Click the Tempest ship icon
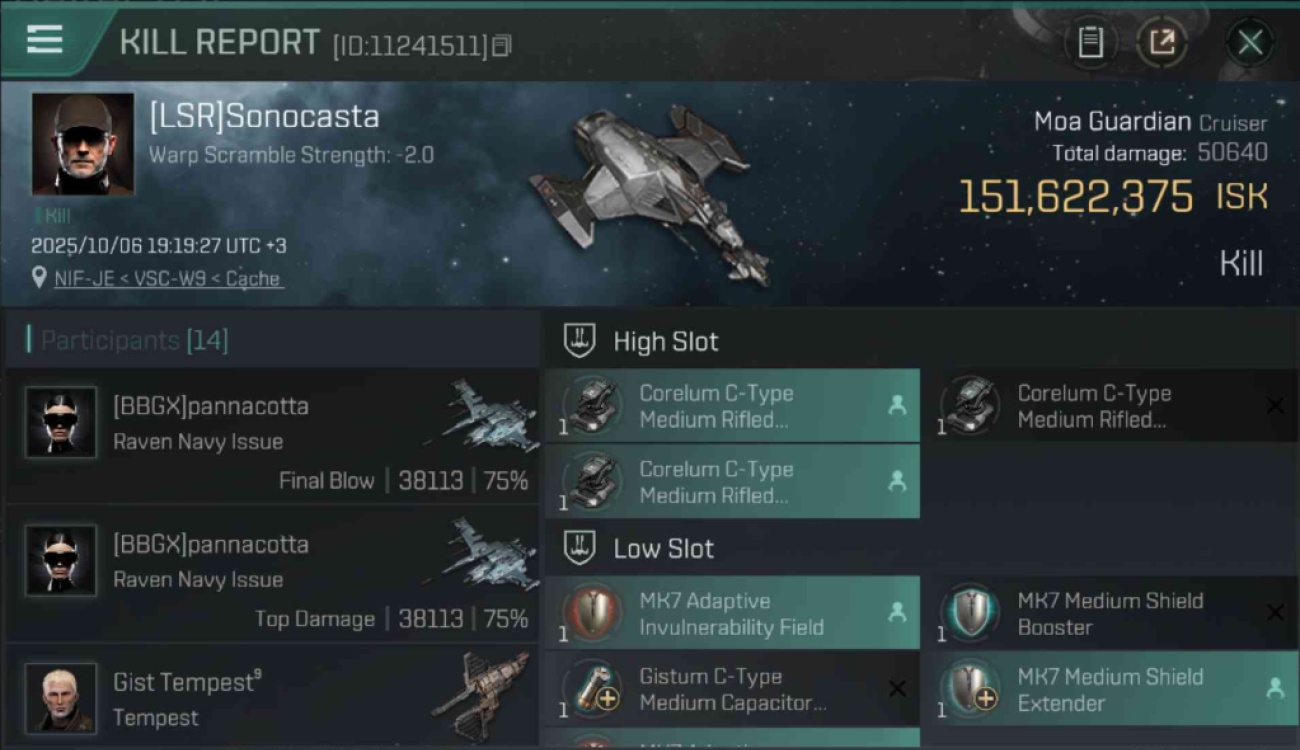This screenshot has width=1300, height=750. pos(479,695)
